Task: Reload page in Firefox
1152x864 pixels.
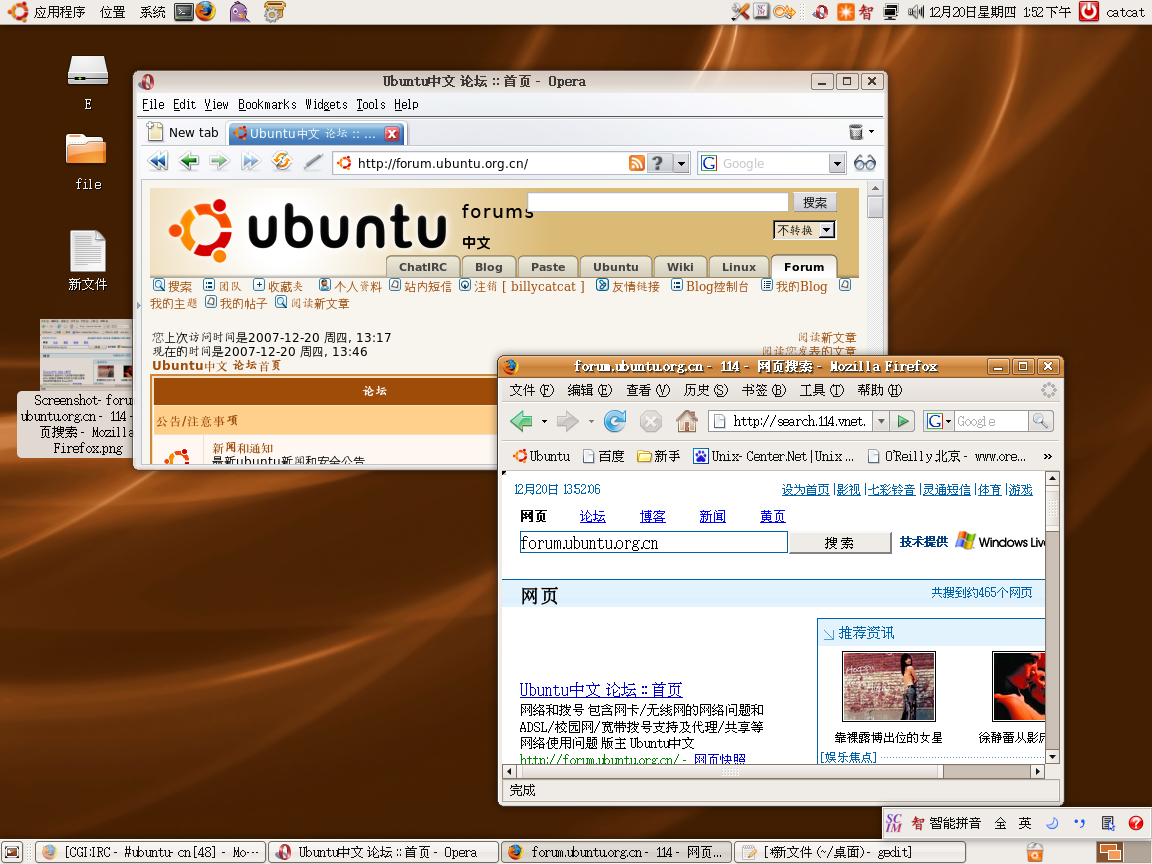Action: [615, 421]
